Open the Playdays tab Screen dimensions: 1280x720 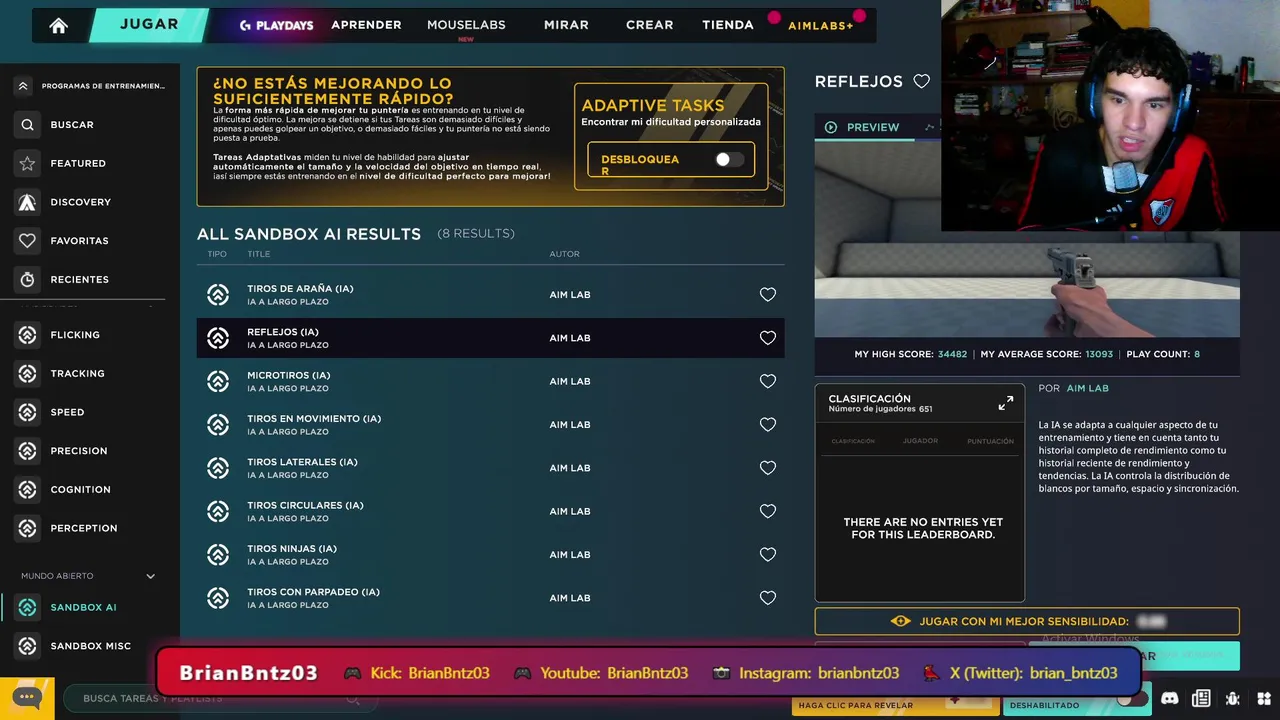click(276, 25)
